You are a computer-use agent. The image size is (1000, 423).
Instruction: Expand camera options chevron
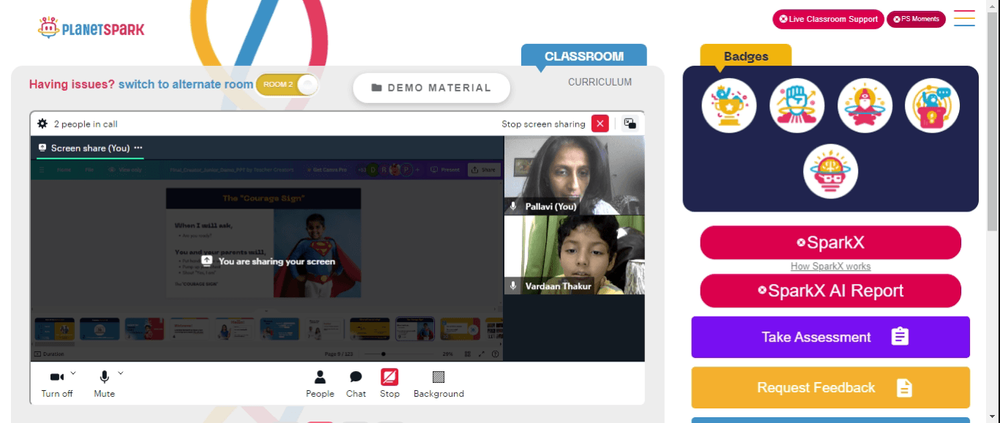tap(73, 373)
